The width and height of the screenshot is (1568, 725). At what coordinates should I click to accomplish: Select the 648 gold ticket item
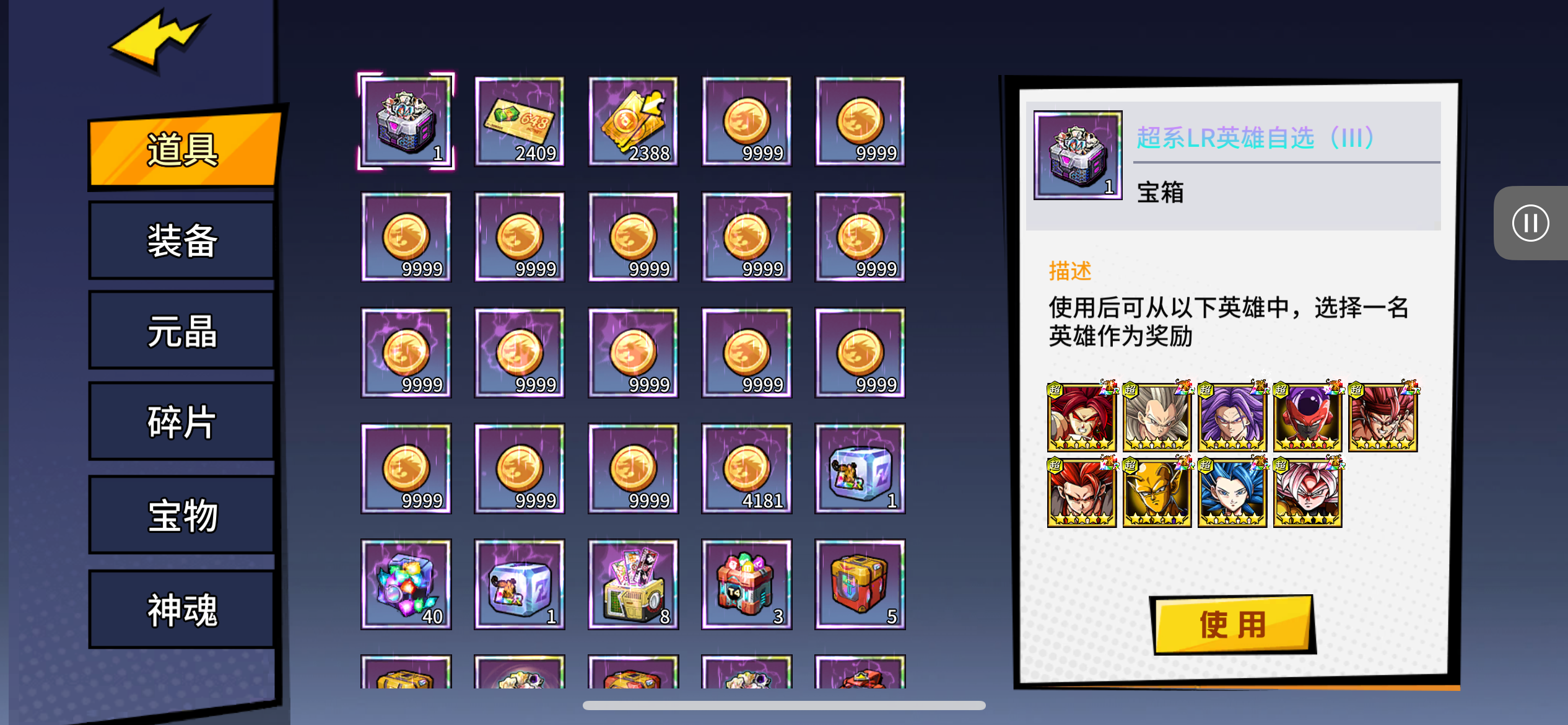click(520, 121)
